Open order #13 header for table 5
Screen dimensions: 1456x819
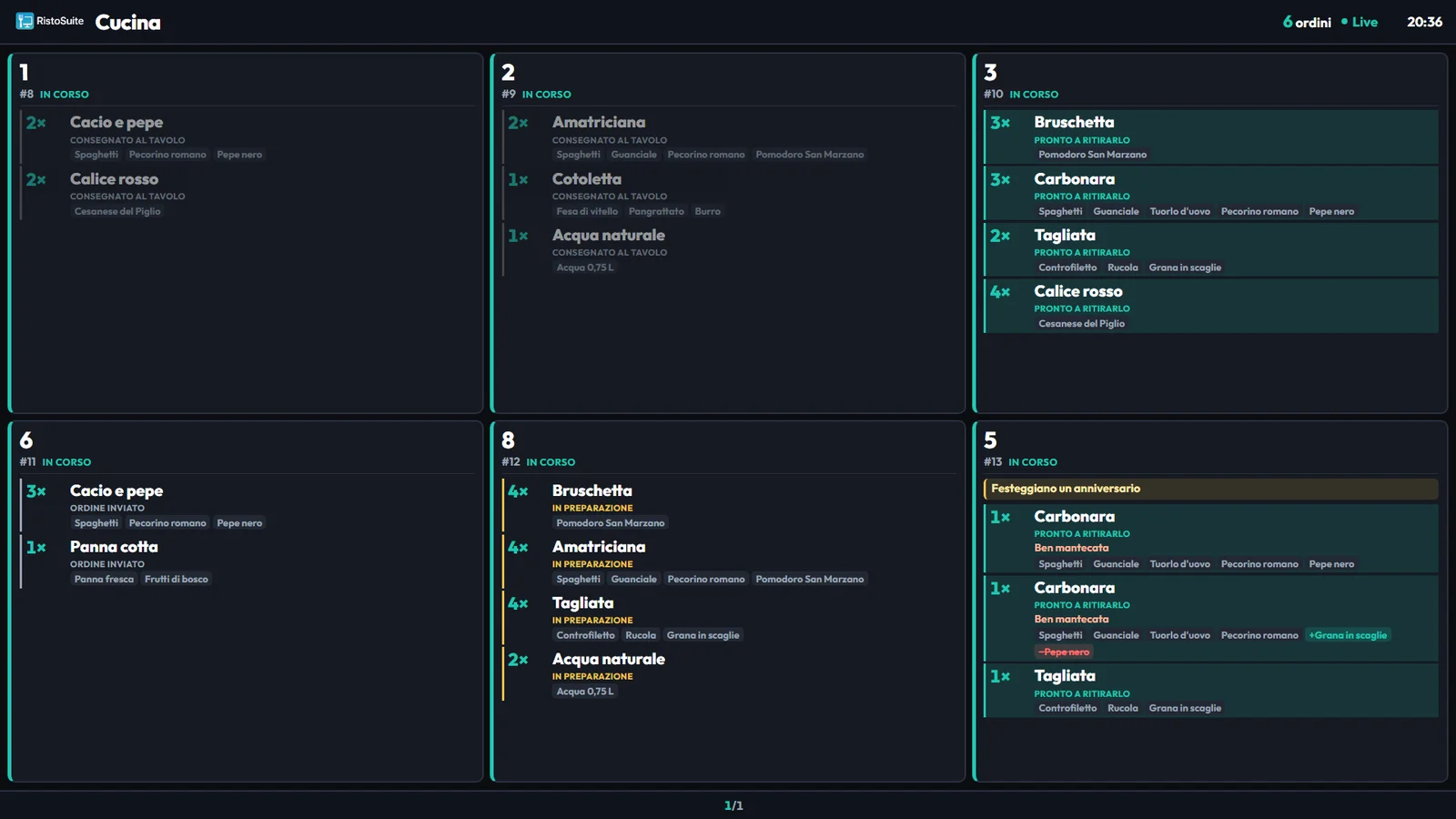click(1211, 449)
